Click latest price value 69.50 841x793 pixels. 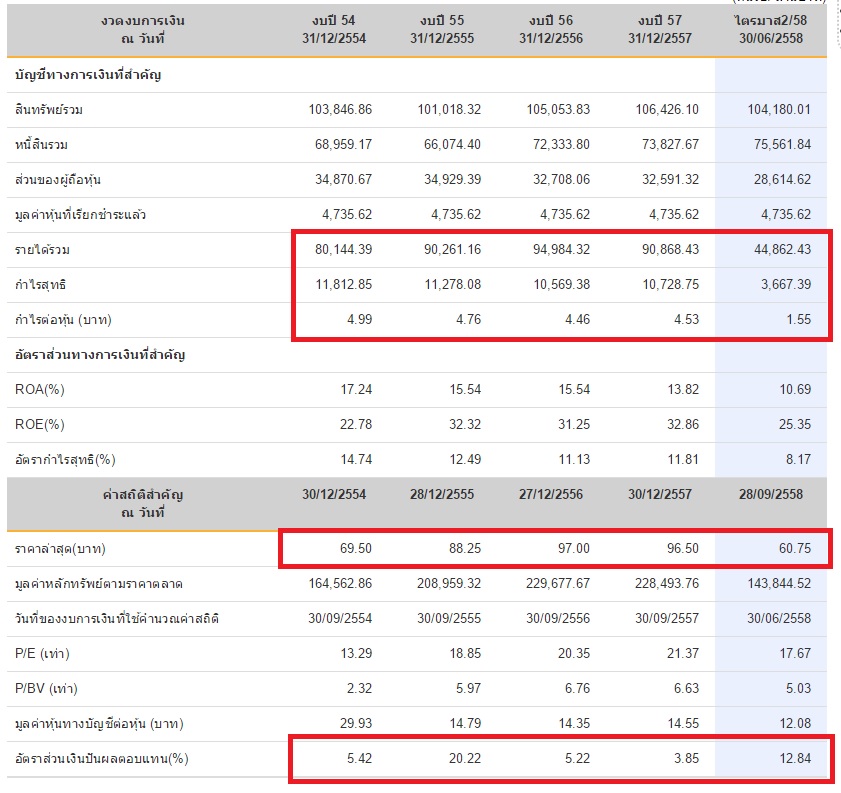click(356, 549)
